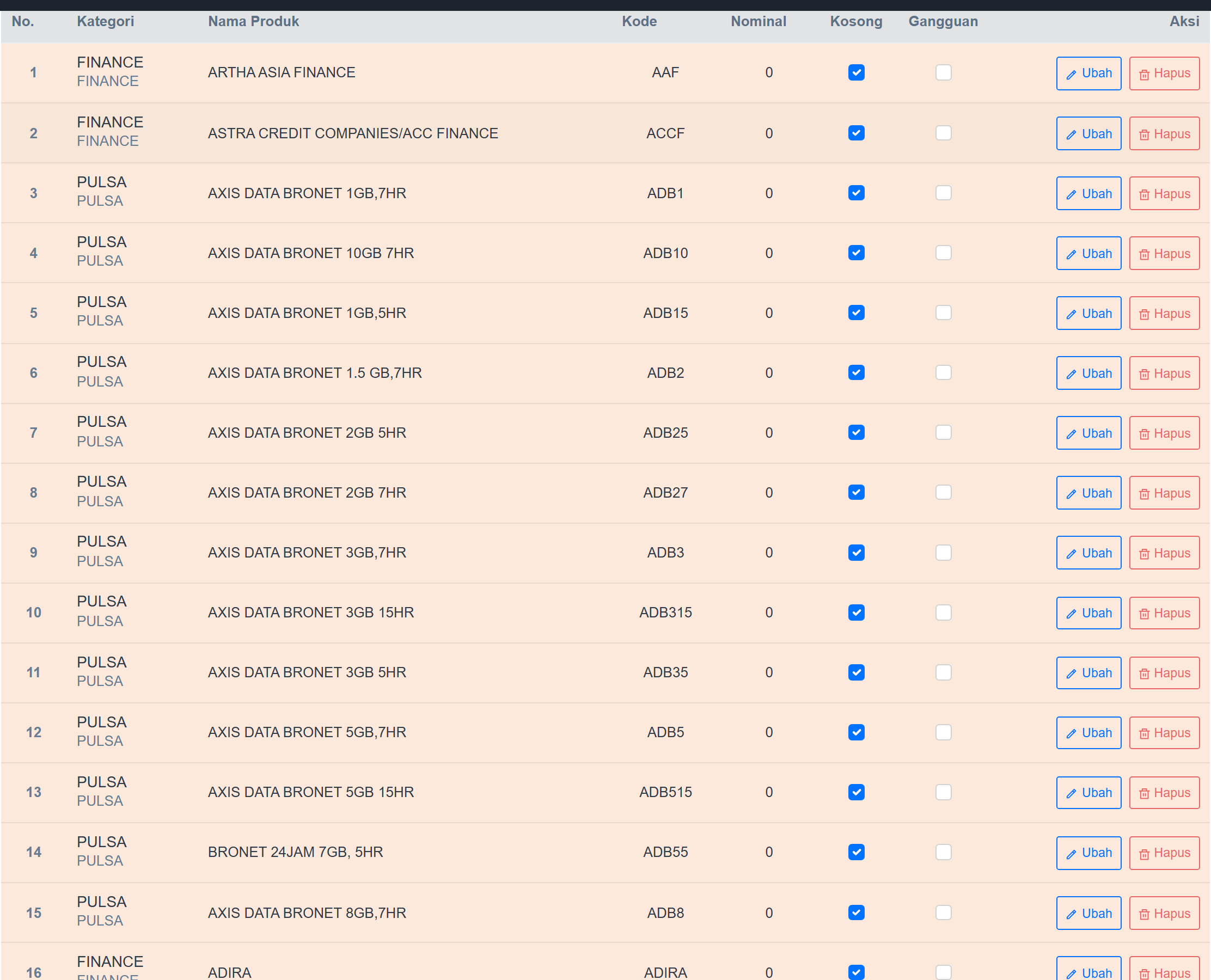This screenshot has height=980, width=1211.
Task: Click the Kode column header
Action: (639, 21)
